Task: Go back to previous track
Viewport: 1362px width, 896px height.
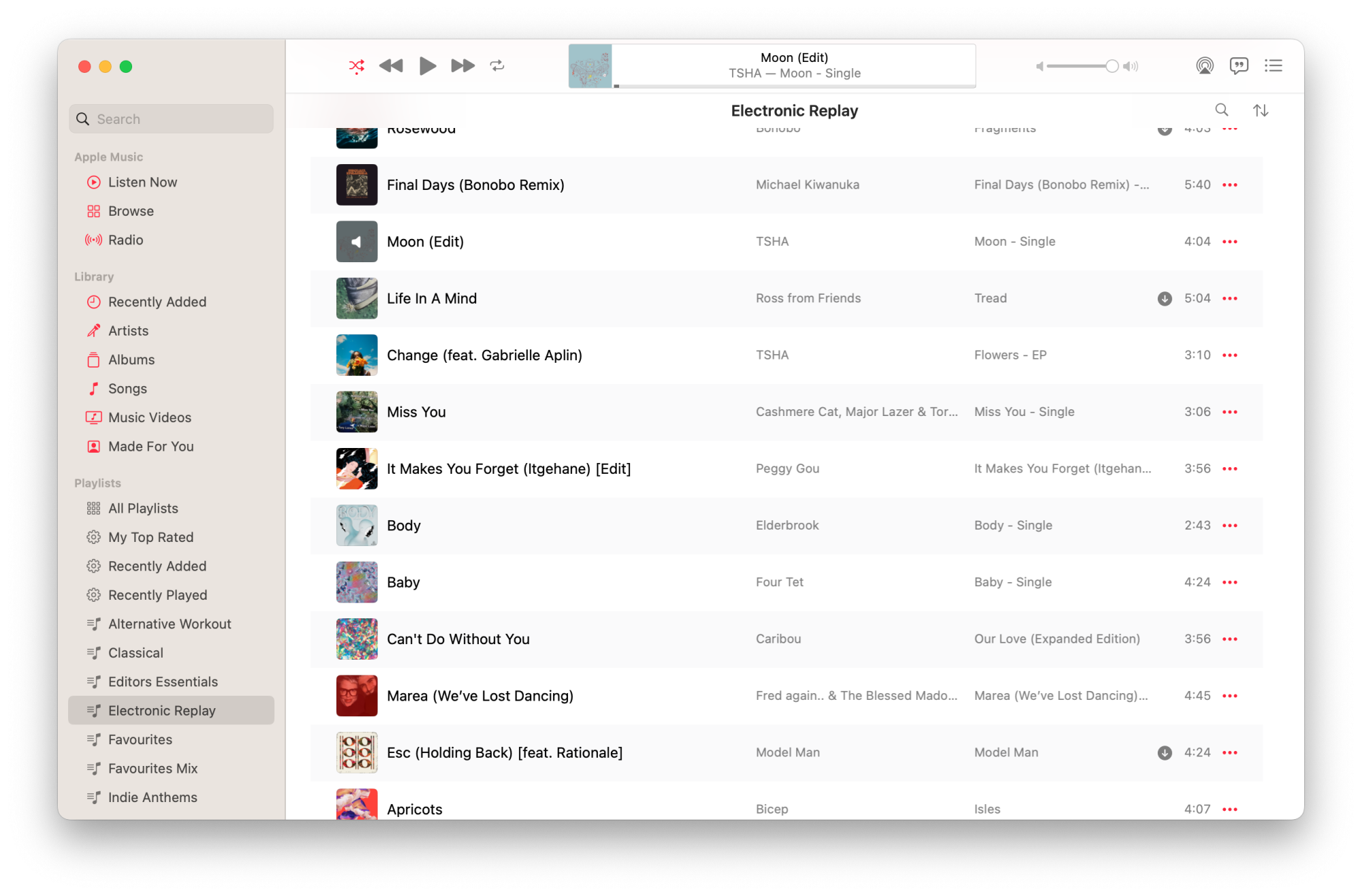Action: coord(391,66)
